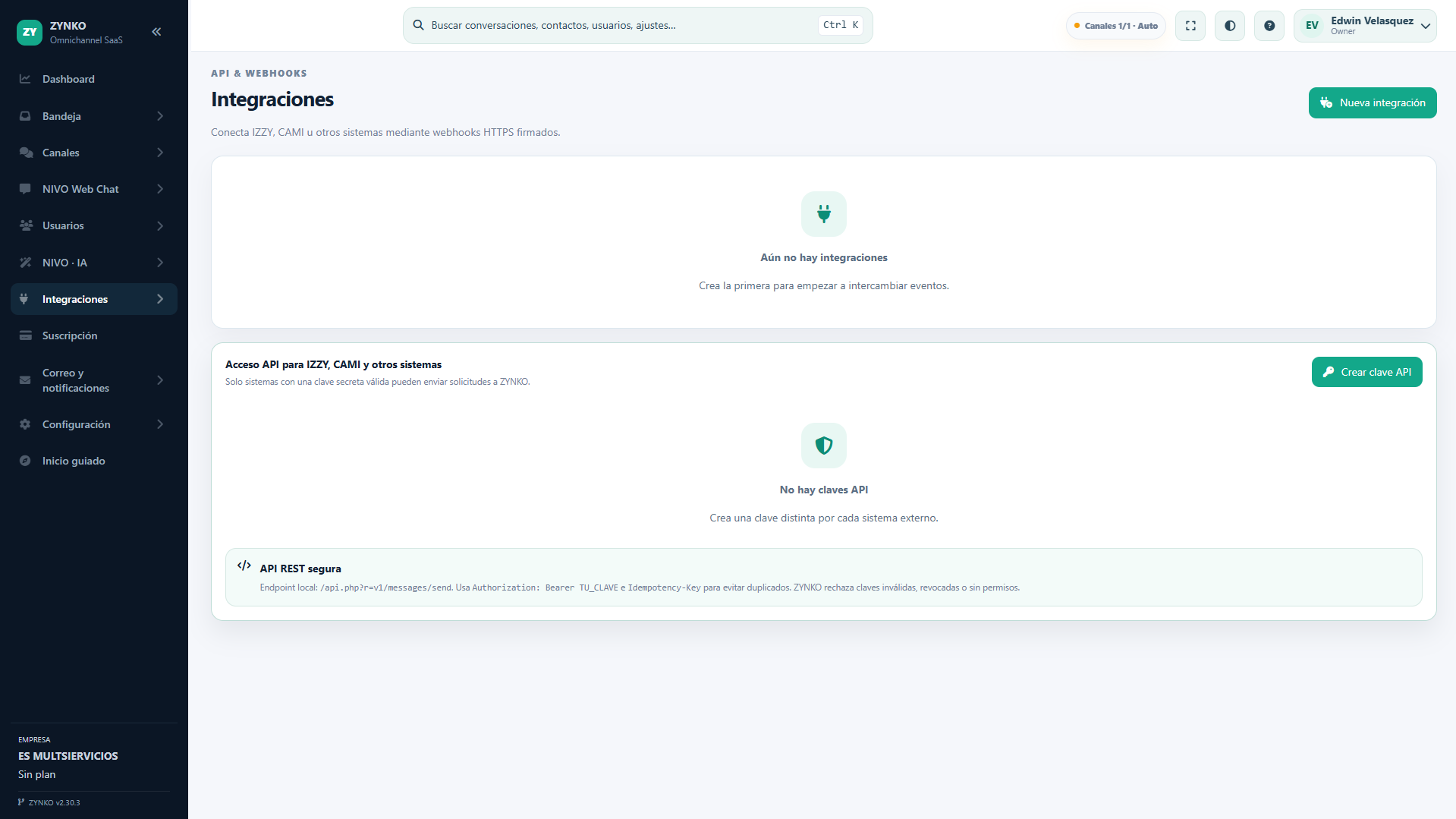
Task: Click the Canales 1/1 · Auto status pill
Action: [1115, 26]
